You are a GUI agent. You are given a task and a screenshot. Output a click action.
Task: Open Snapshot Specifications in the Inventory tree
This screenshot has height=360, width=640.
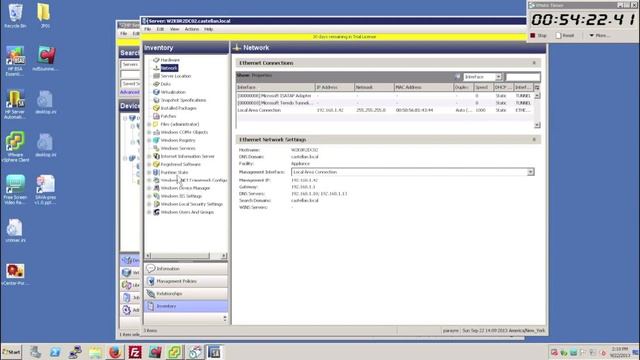click(183, 100)
